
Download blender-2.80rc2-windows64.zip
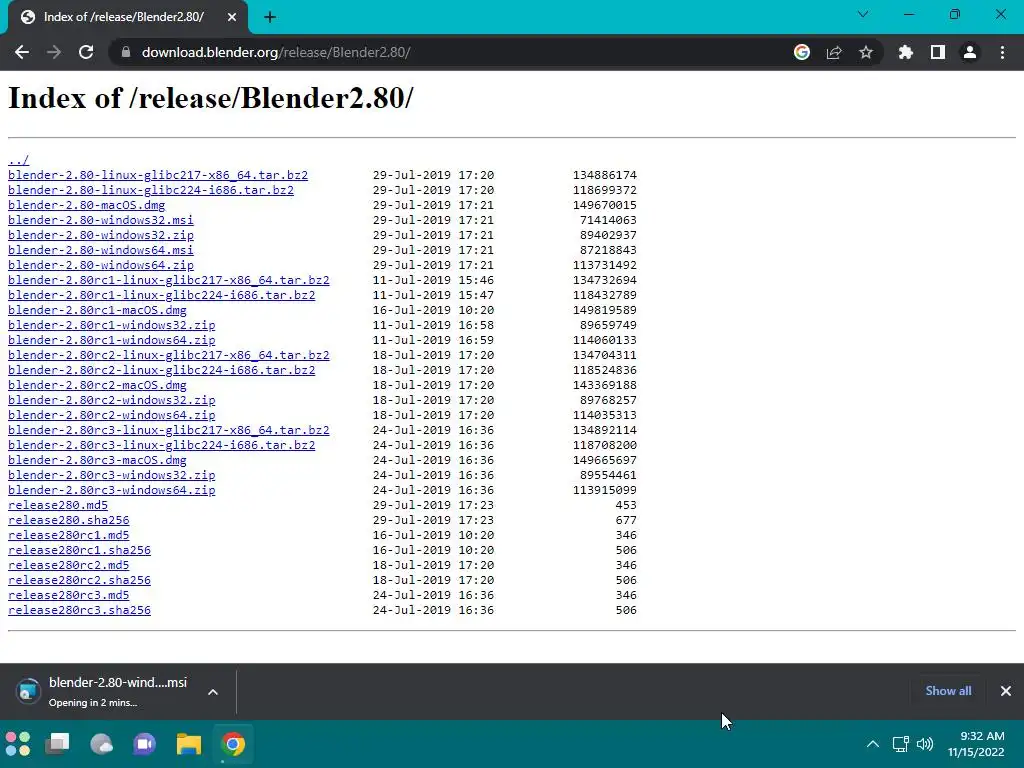112,415
